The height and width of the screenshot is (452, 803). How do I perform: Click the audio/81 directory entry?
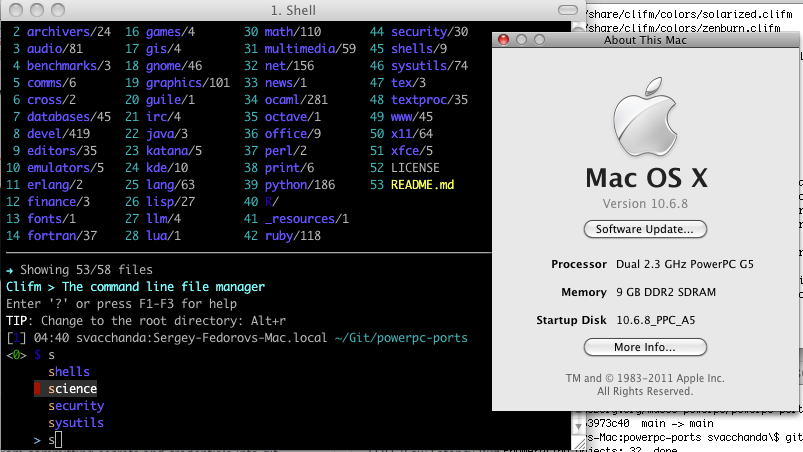tap(55, 49)
